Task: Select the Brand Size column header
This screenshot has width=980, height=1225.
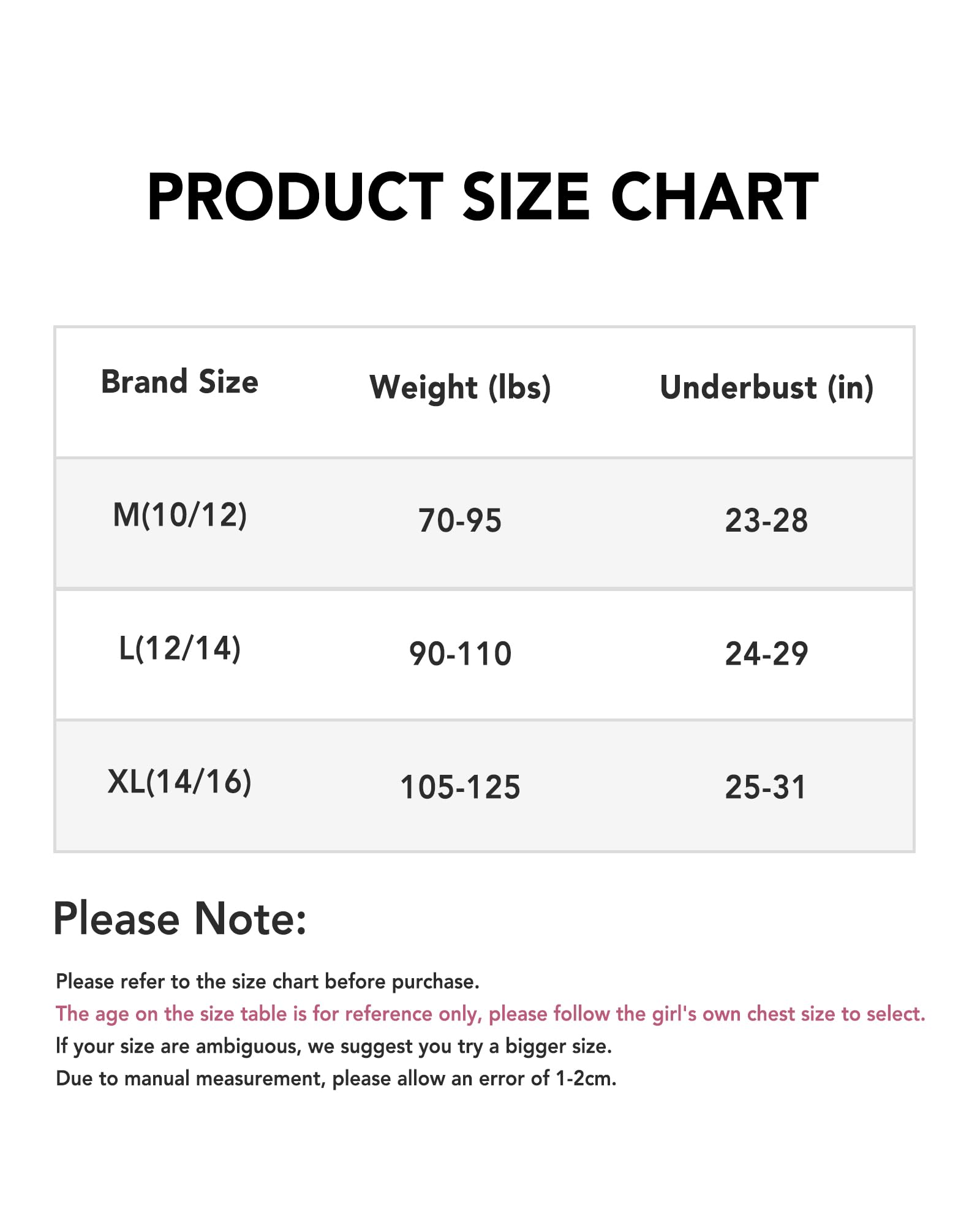Action: click(x=179, y=382)
